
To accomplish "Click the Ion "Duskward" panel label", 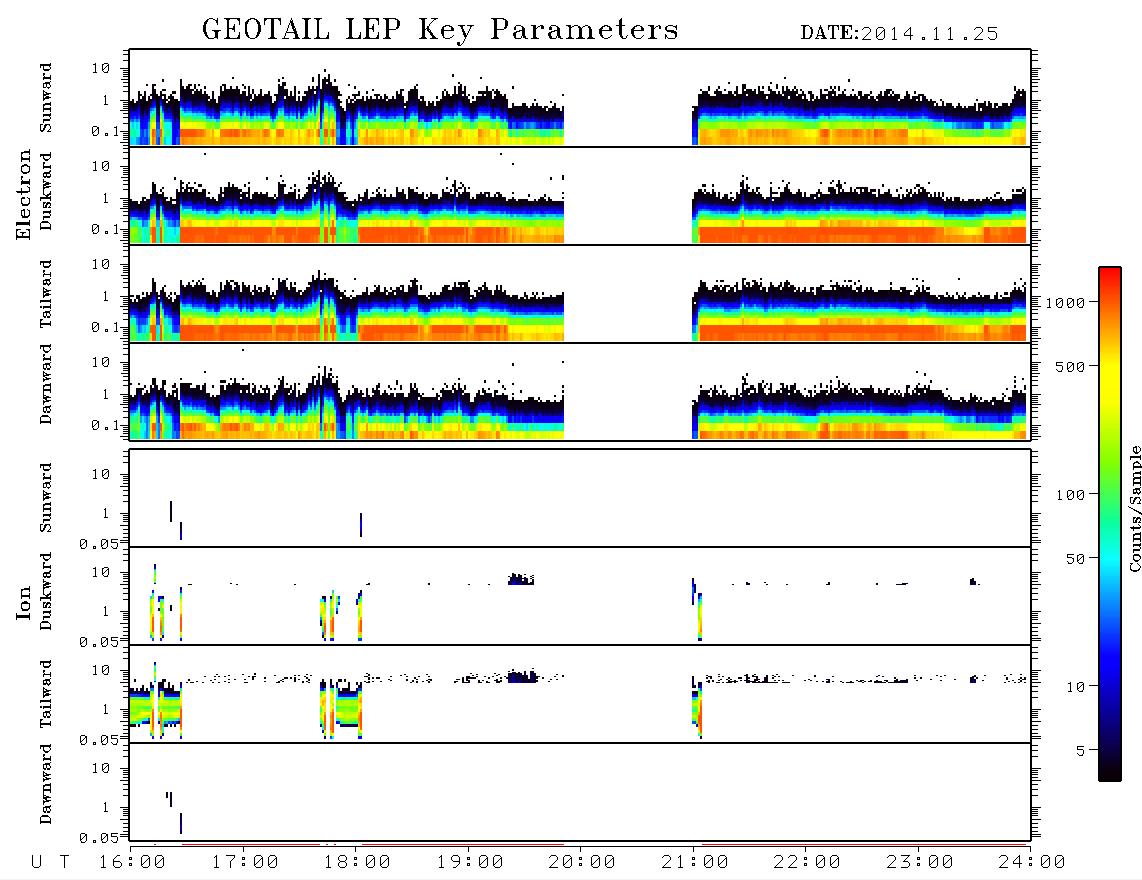I will click(x=46, y=591).
